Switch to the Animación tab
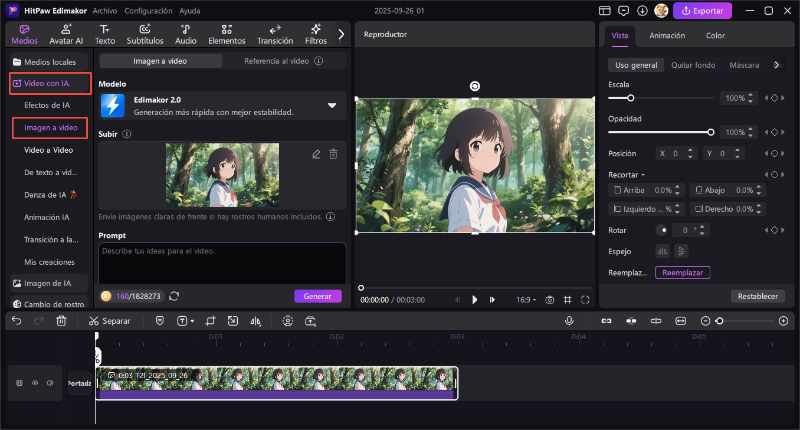 click(x=667, y=35)
